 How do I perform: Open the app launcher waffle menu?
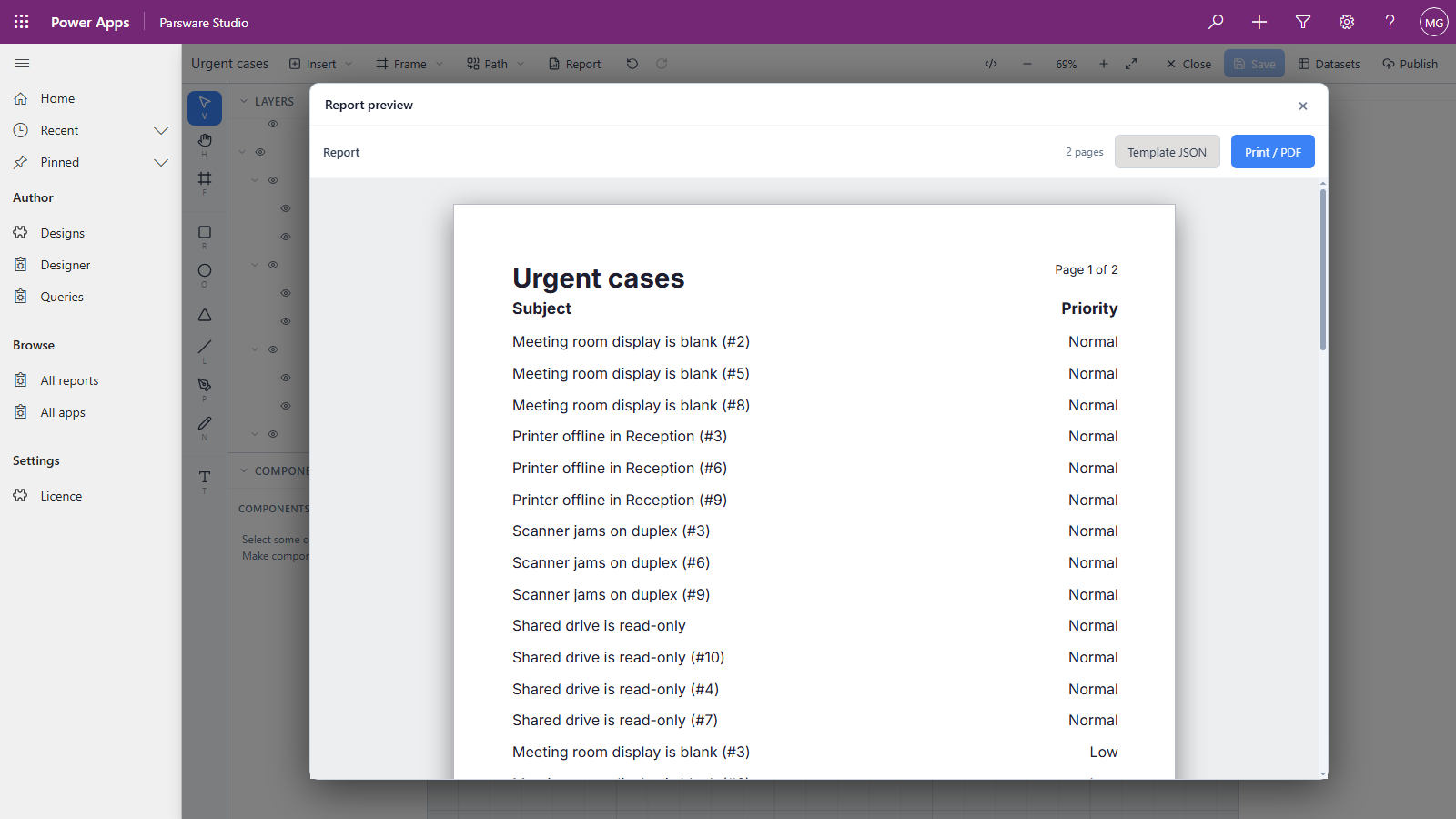[x=22, y=22]
